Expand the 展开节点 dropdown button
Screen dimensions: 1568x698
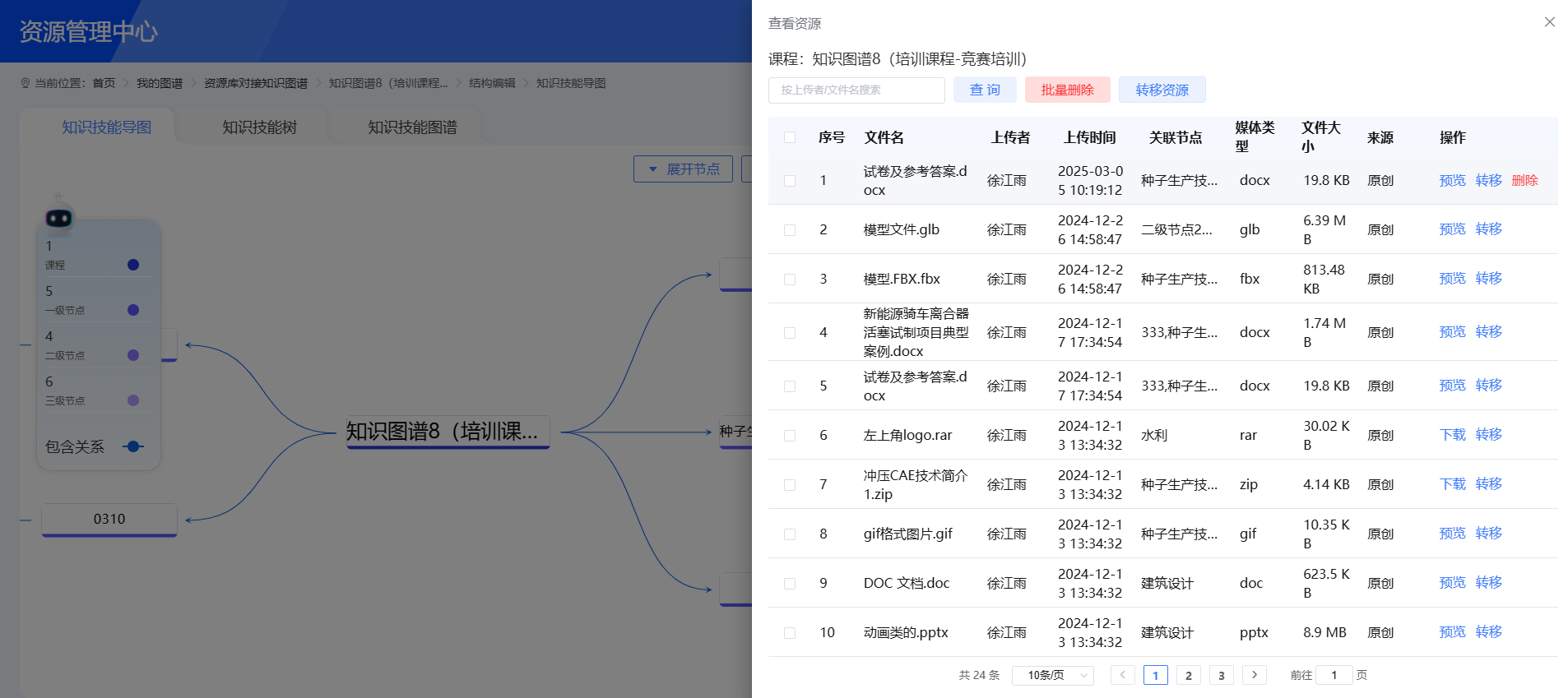point(683,169)
